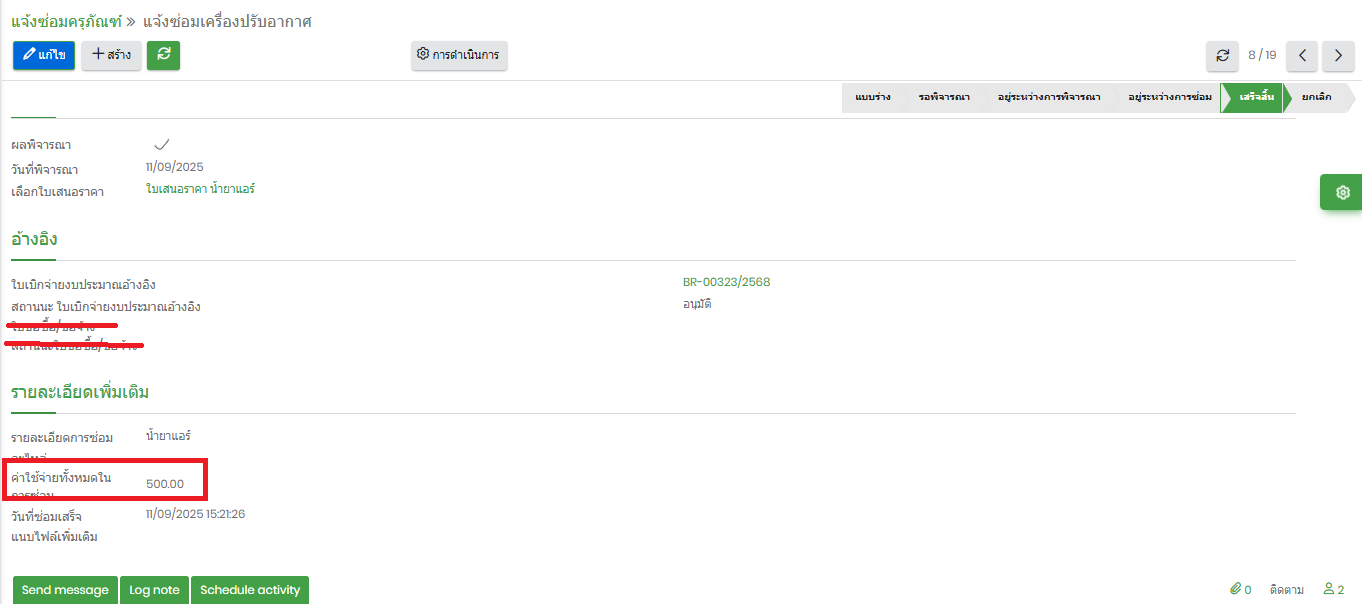
Task: Select the ยกเลิก status stage
Action: pyautogui.click(x=1316, y=97)
